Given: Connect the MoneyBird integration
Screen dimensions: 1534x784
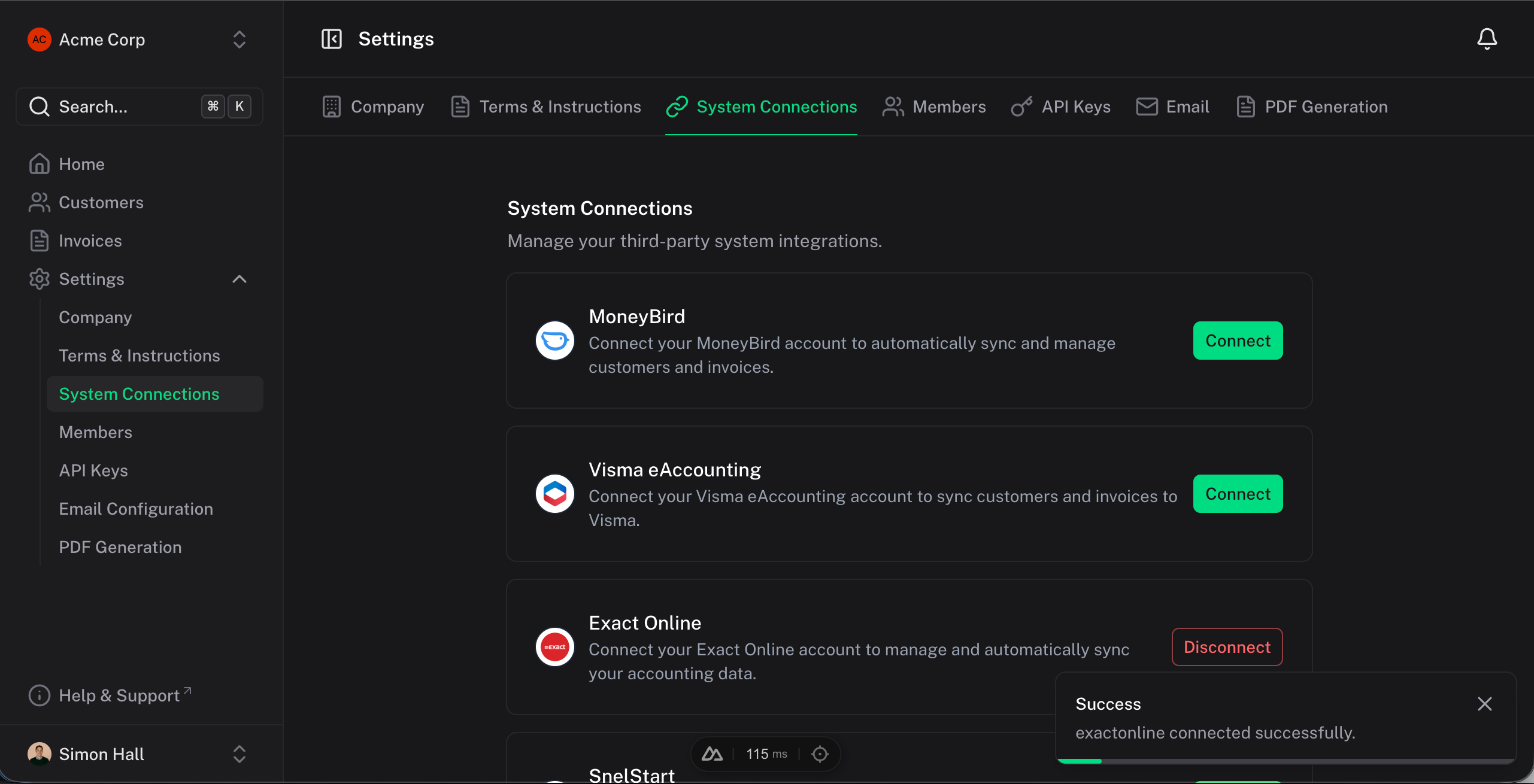Looking at the screenshot, I should pyautogui.click(x=1238, y=341).
